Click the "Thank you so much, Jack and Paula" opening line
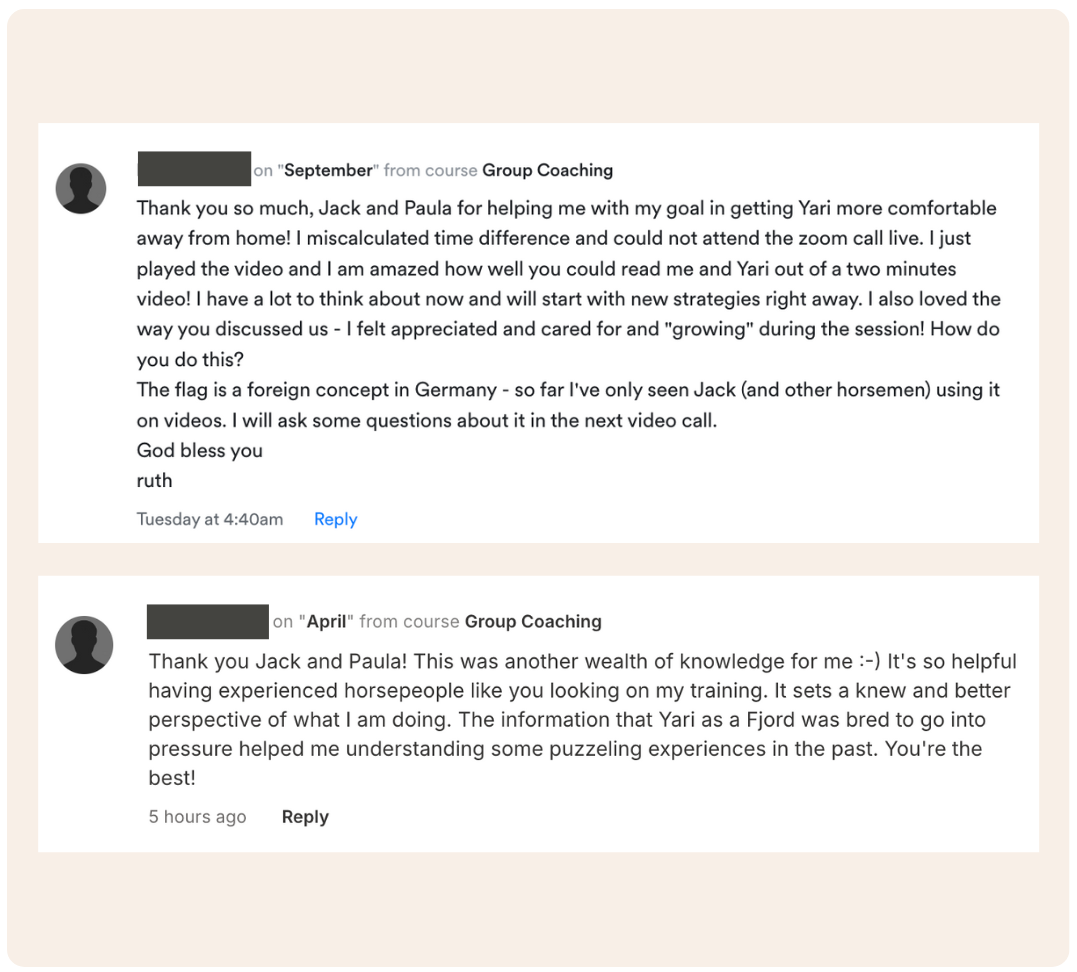The width and height of the screenshot is (1077, 972). pyautogui.click(x=300, y=209)
